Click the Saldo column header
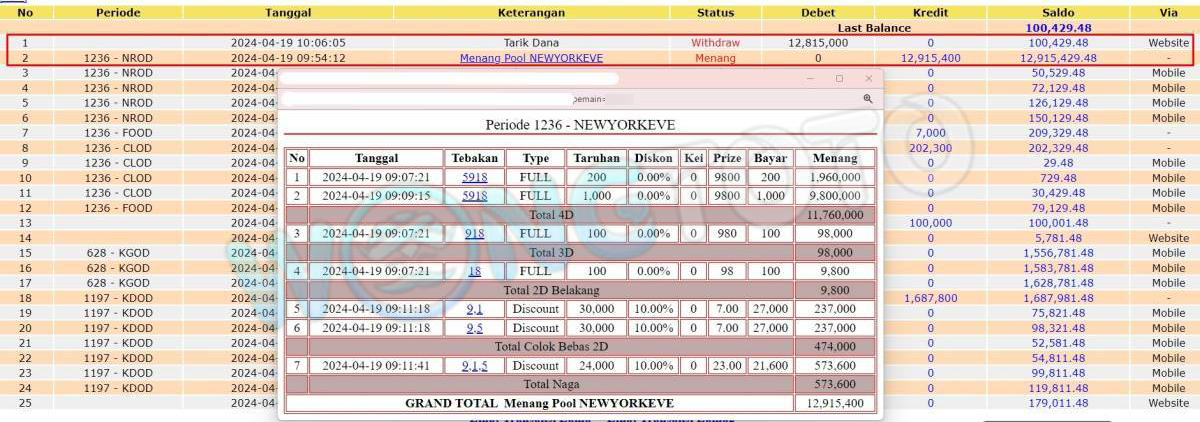 click(1057, 13)
